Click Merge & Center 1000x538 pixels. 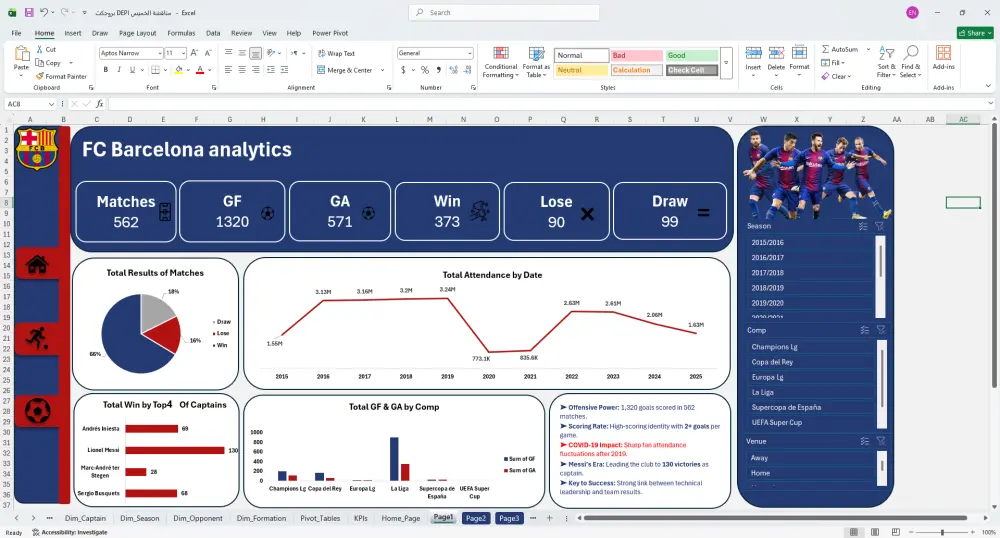pyautogui.click(x=345, y=70)
